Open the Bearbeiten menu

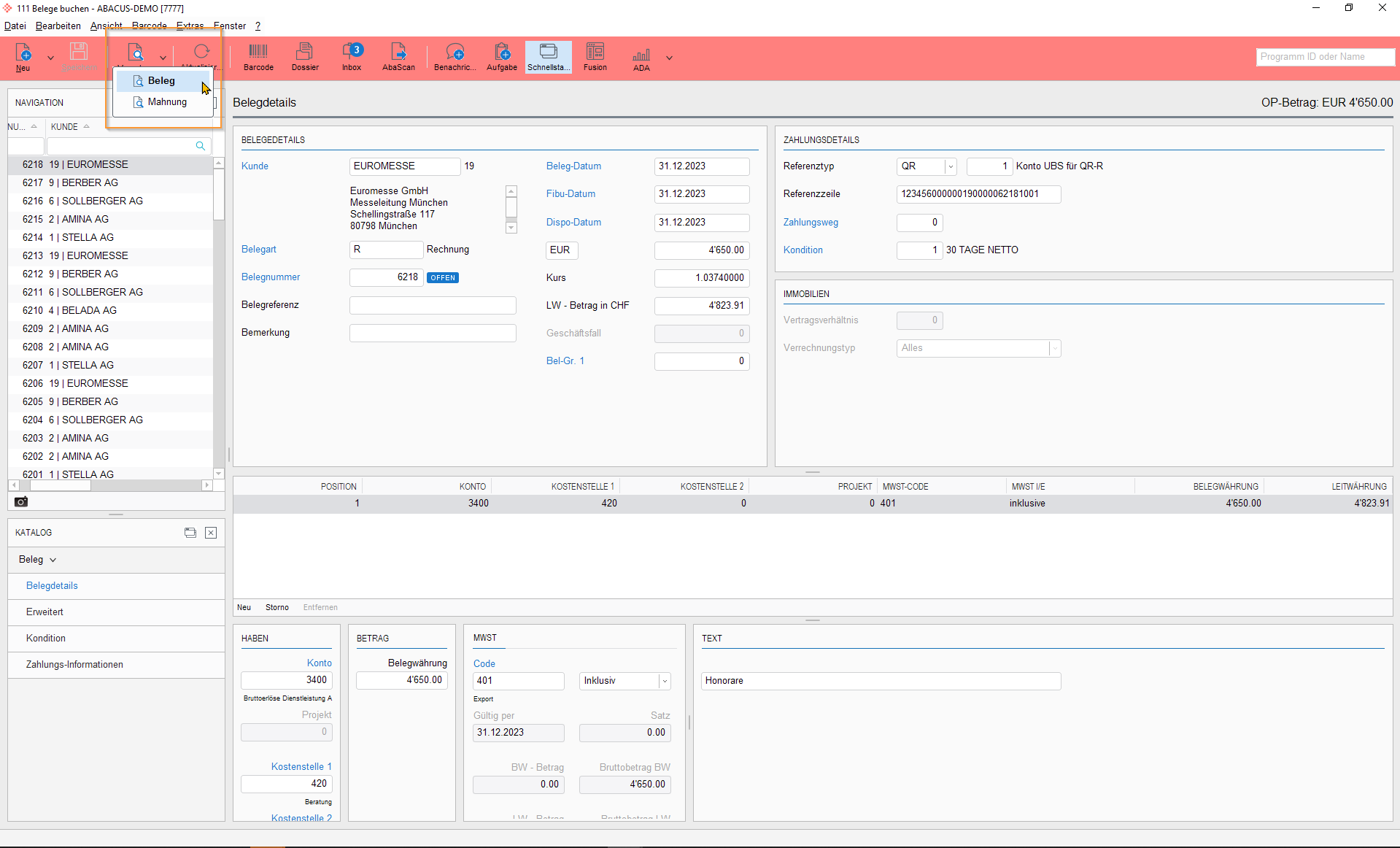[58, 26]
